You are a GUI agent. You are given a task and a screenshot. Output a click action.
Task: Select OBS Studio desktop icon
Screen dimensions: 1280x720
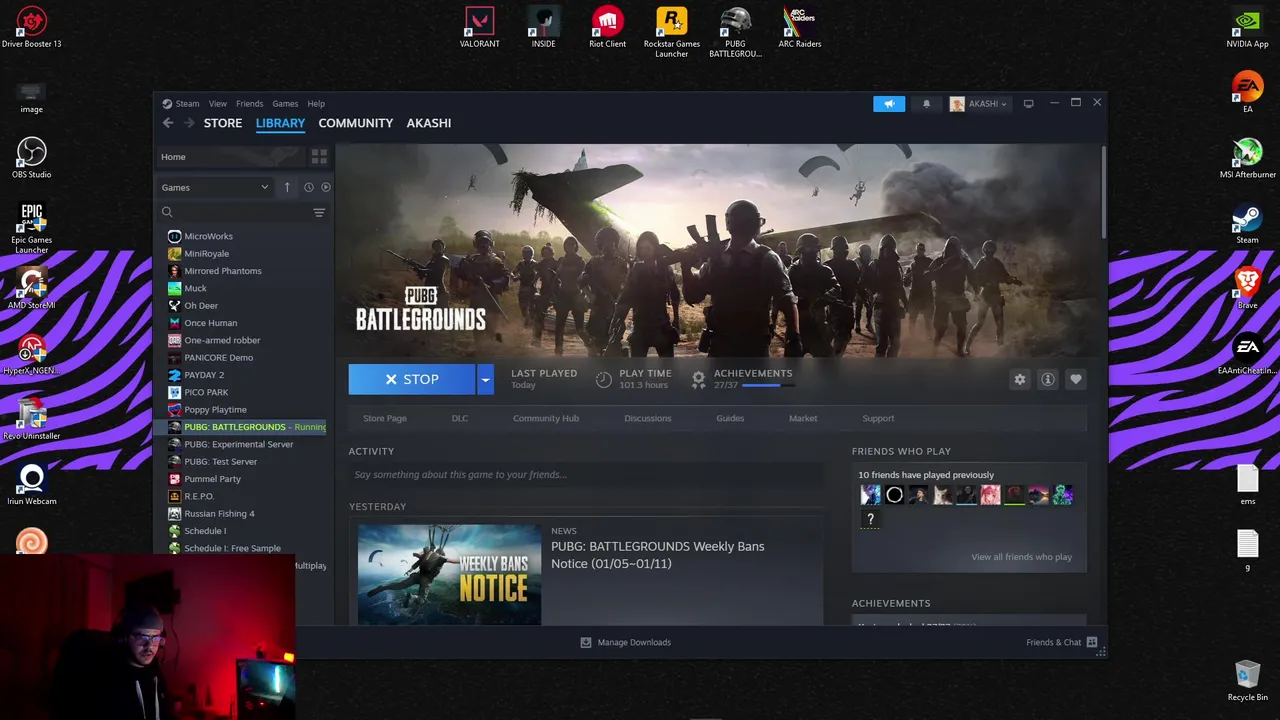pyautogui.click(x=31, y=158)
